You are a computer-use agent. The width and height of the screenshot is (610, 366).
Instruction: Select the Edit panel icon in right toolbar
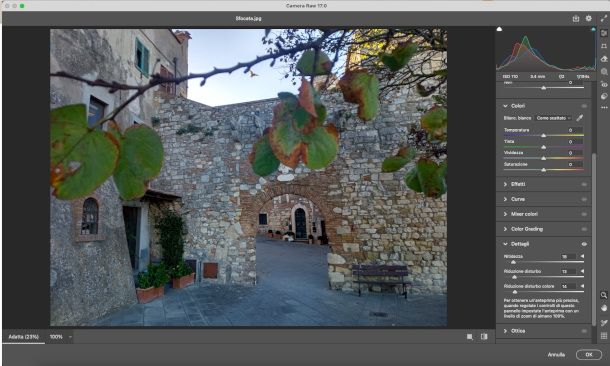point(604,33)
